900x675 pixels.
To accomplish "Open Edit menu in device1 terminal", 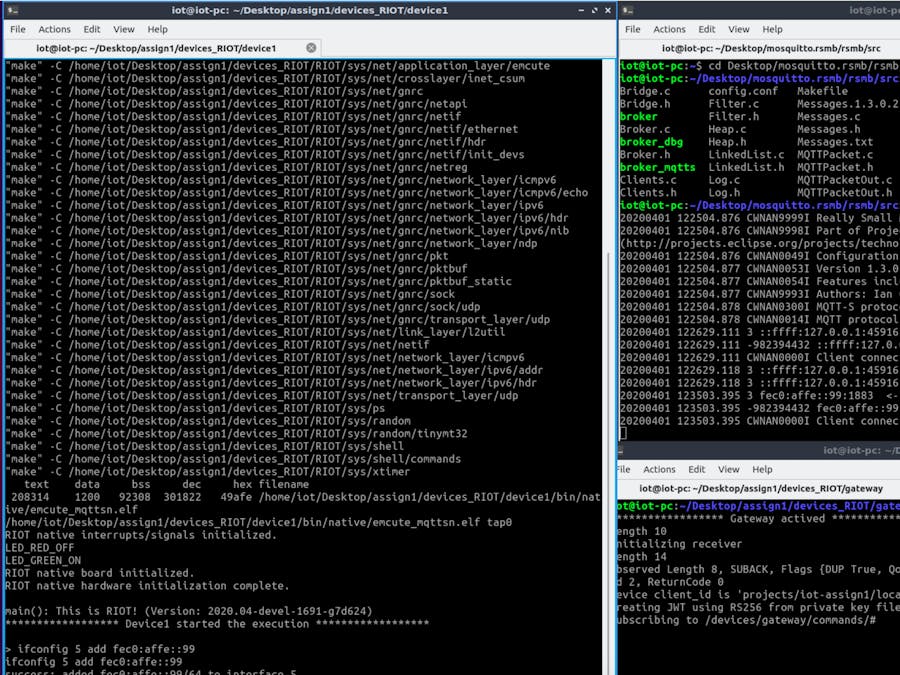I will [x=92, y=29].
